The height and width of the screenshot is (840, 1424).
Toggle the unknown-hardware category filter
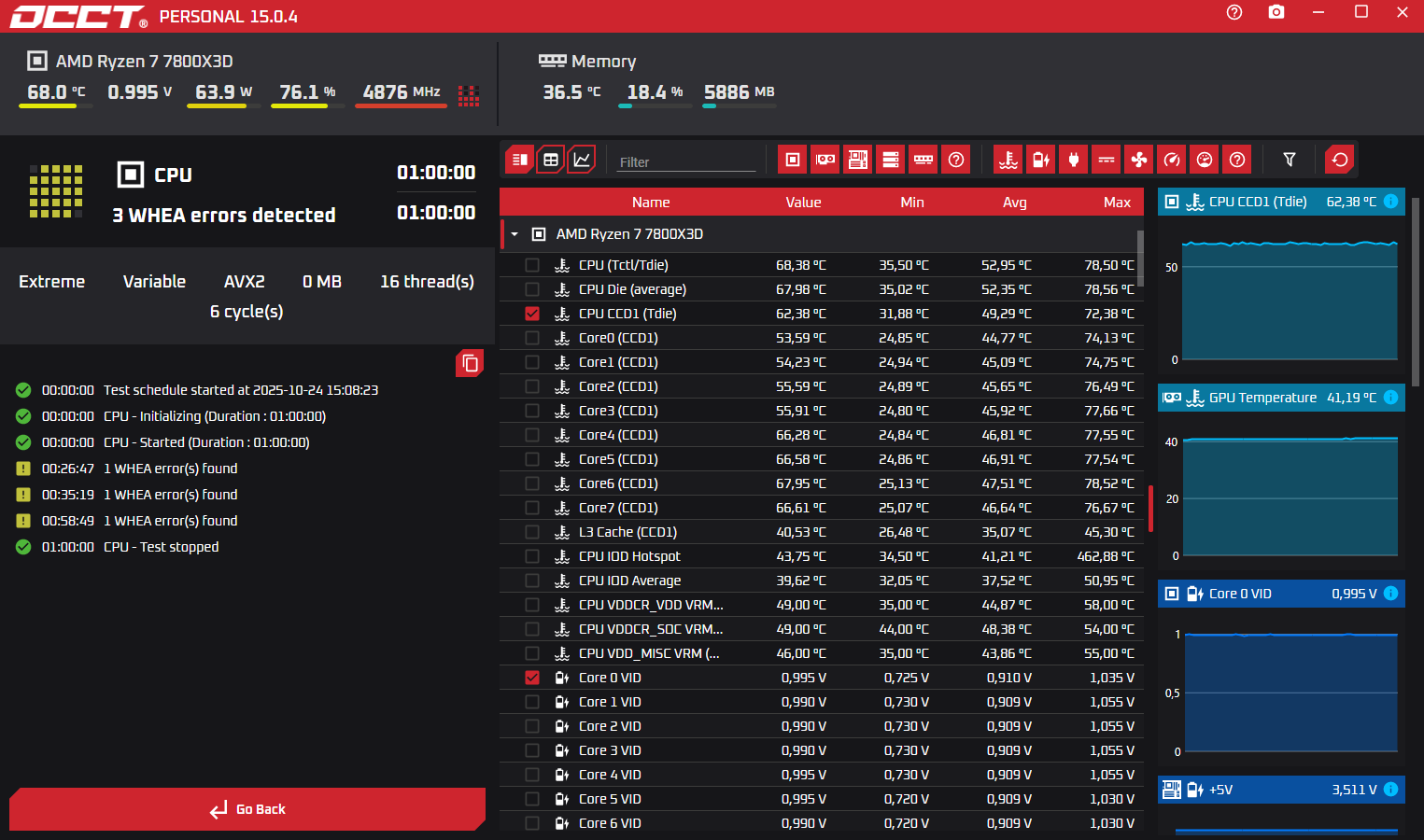(x=956, y=160)
